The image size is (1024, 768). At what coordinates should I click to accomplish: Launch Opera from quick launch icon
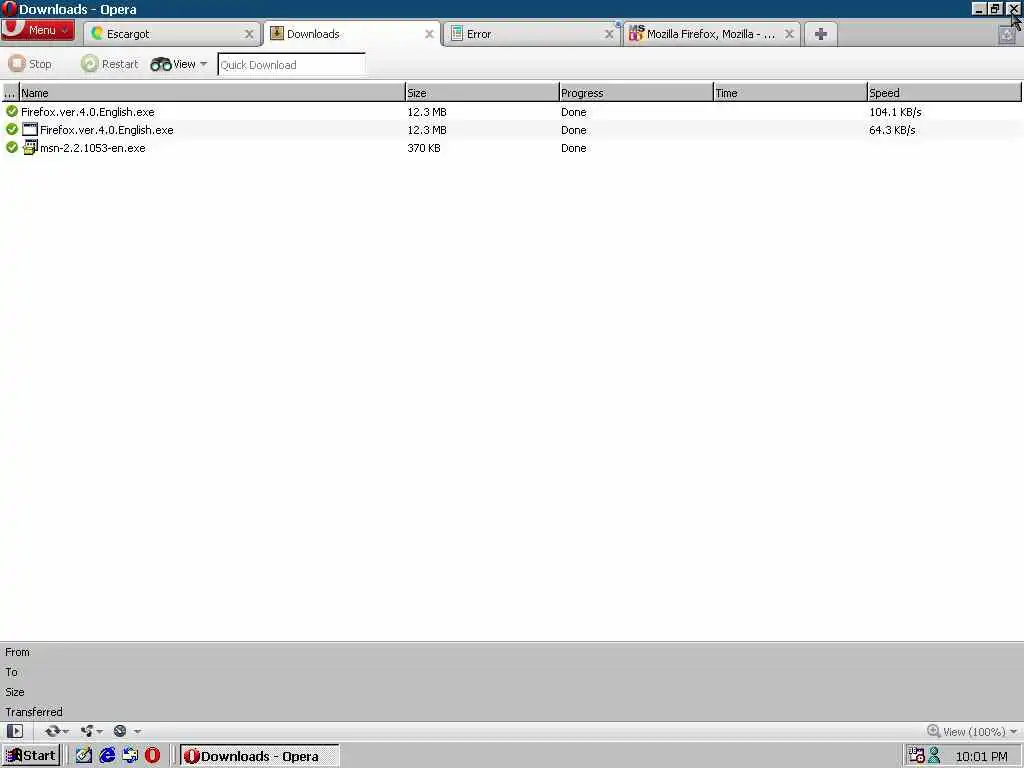click(153, 756)
